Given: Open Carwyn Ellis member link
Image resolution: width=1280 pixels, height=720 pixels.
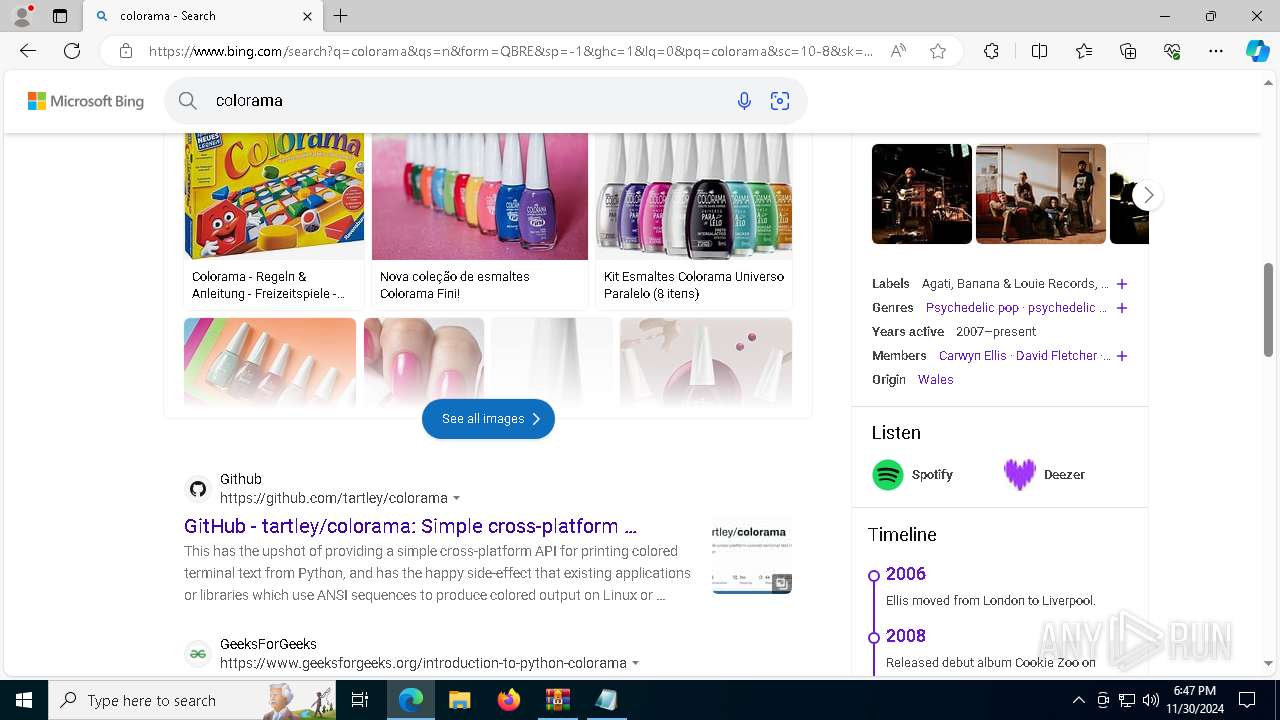Looking at the screenshot, I should [972, 356].
